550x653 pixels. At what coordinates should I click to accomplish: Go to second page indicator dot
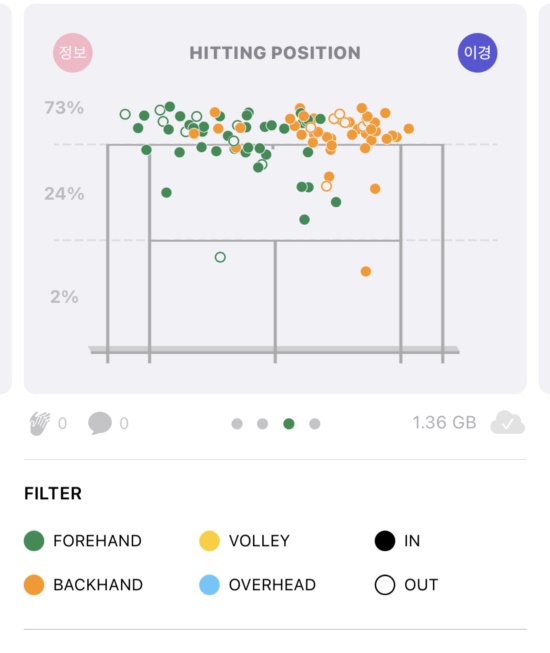tap(263, 424)
